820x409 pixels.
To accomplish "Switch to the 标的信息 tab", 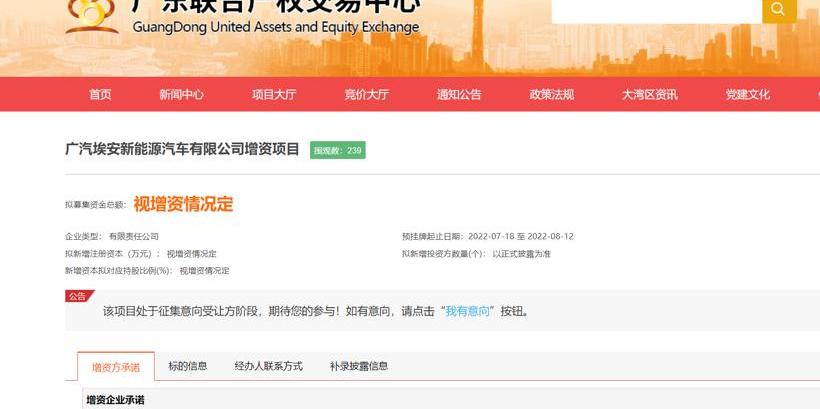I will (x=188, y=366).
